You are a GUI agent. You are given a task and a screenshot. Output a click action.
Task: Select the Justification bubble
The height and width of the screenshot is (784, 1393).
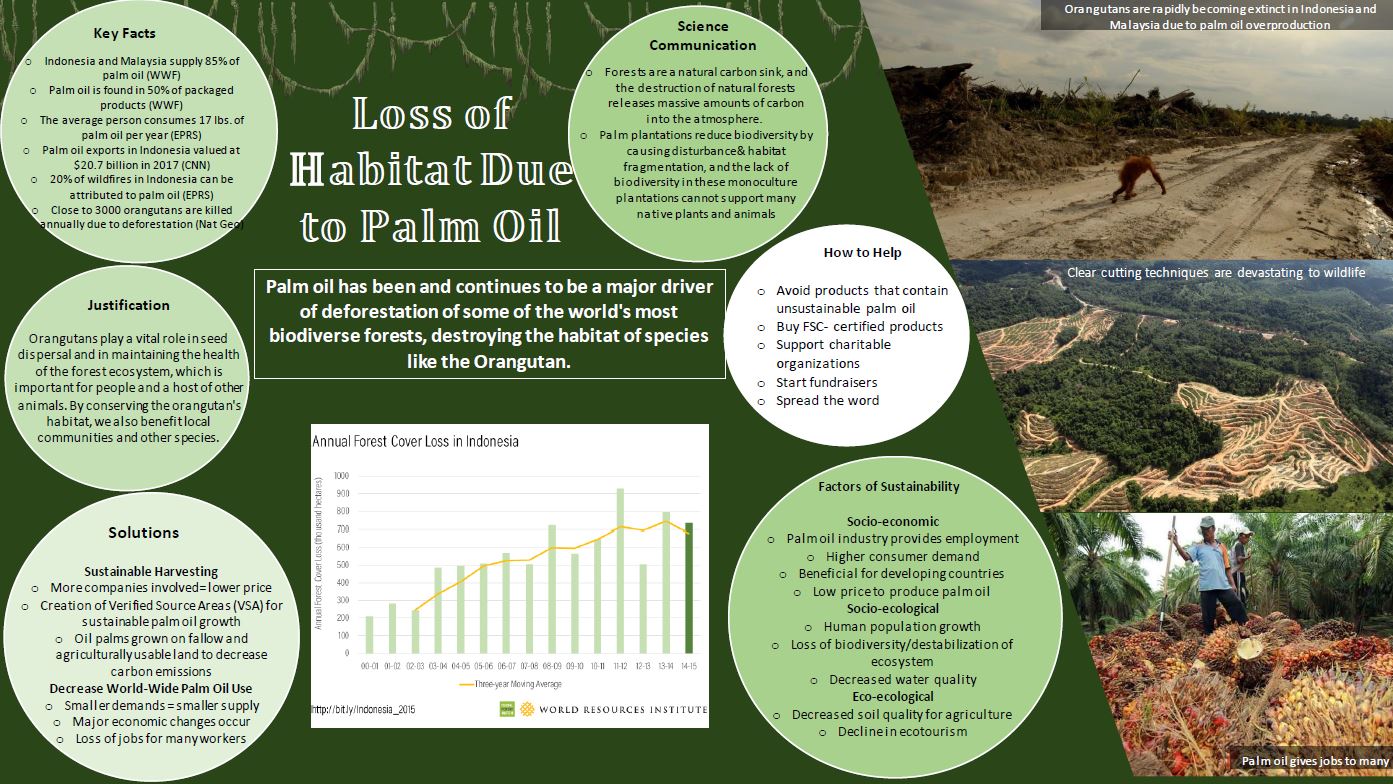coord(130,305)
